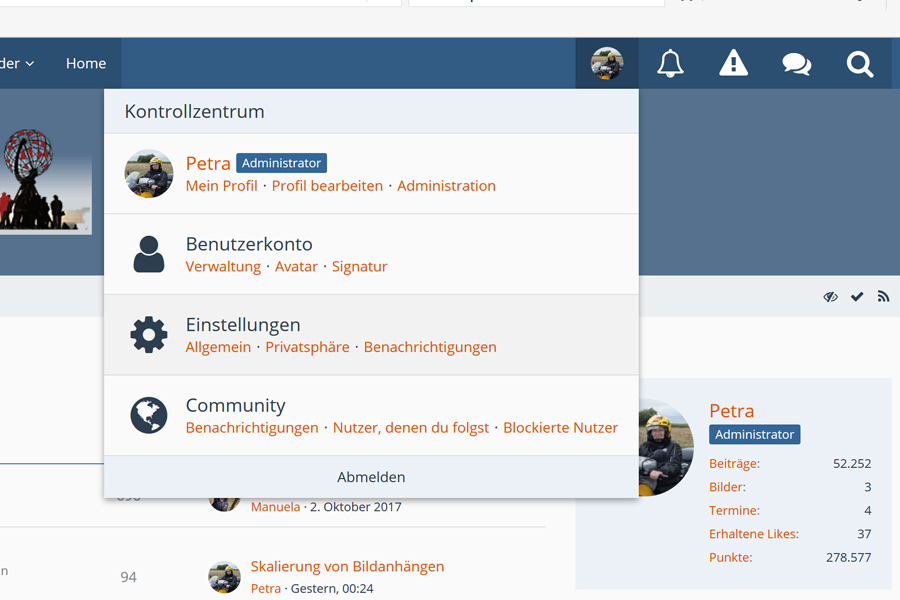Open Privatsphäre settings link

pyautogui.click(x=307, y=347)
